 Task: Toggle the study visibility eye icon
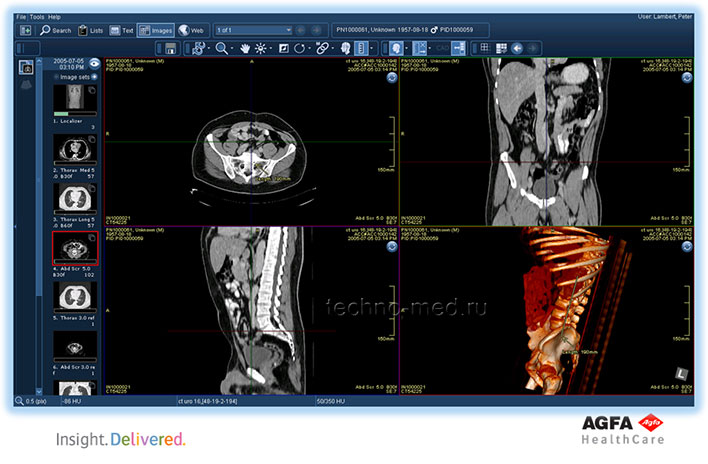click(93, 64)
